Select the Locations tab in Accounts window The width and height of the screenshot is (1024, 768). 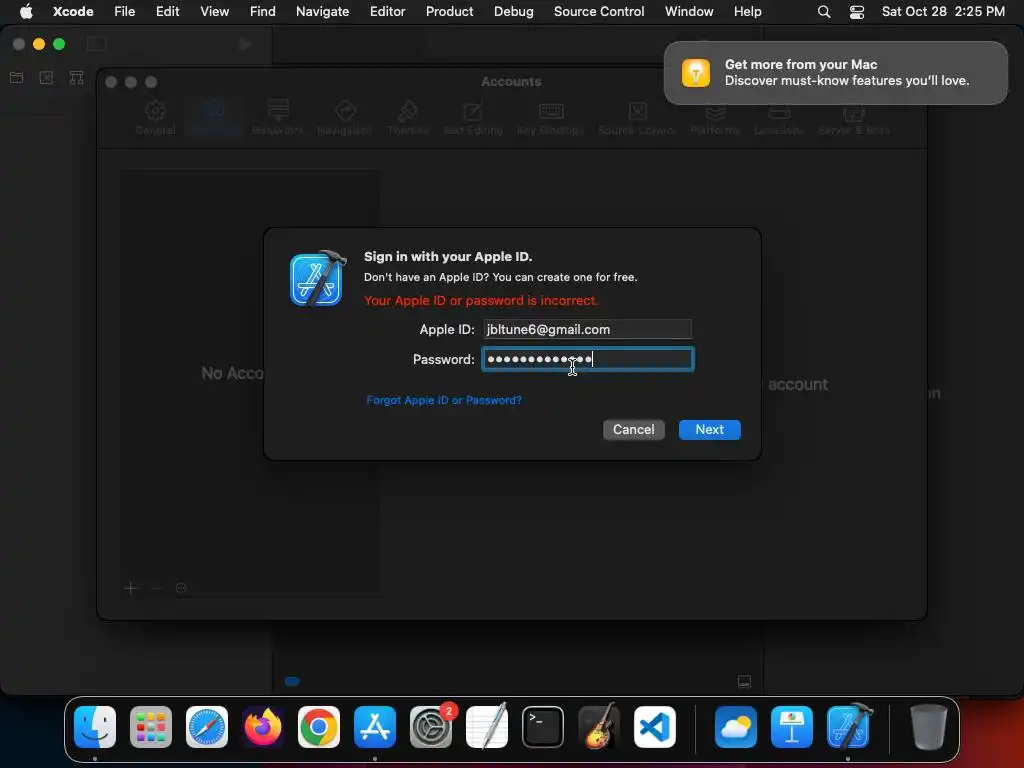(x=779, y=119)
